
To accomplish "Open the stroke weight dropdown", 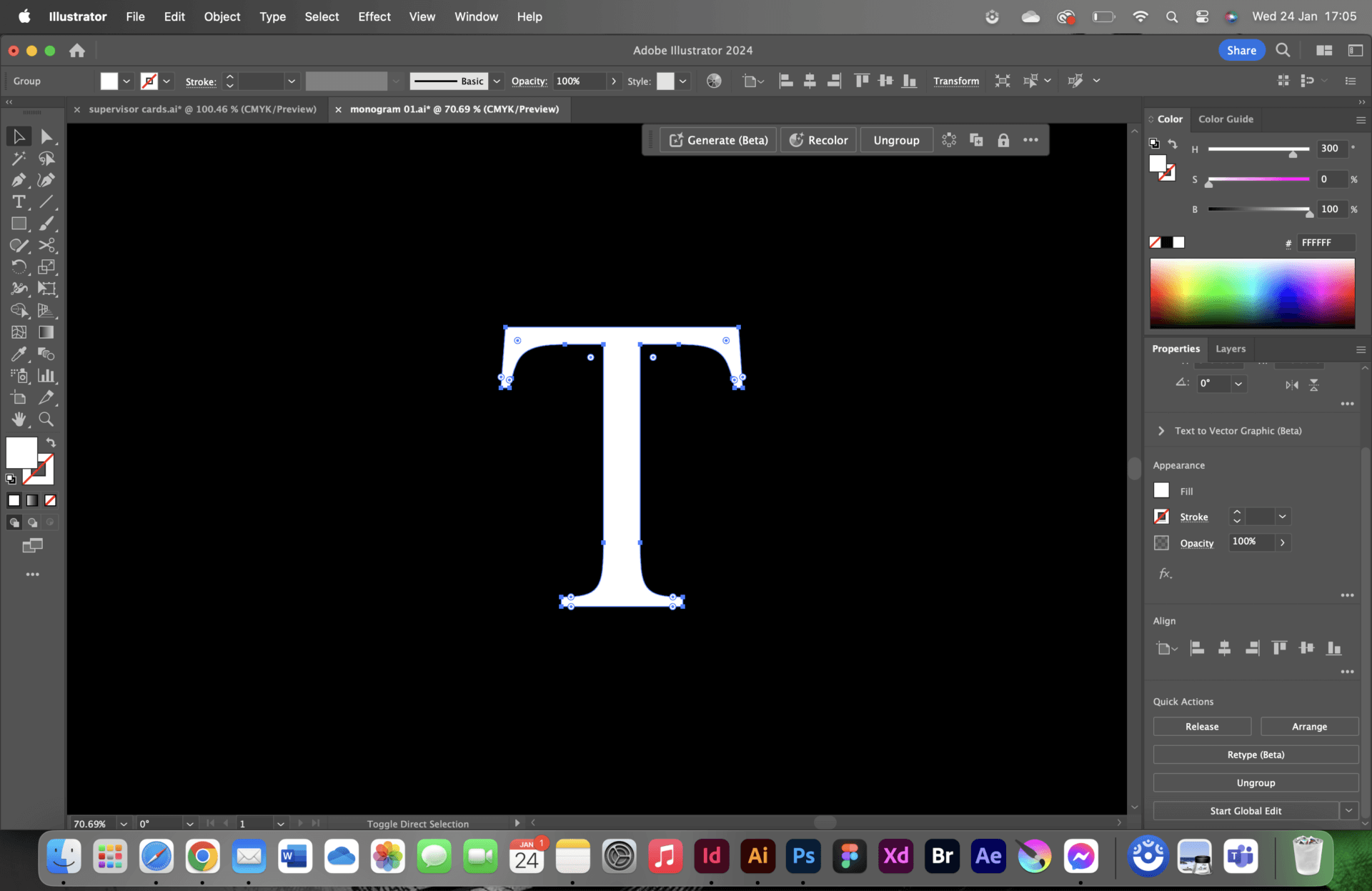I will click(1281, 516).
